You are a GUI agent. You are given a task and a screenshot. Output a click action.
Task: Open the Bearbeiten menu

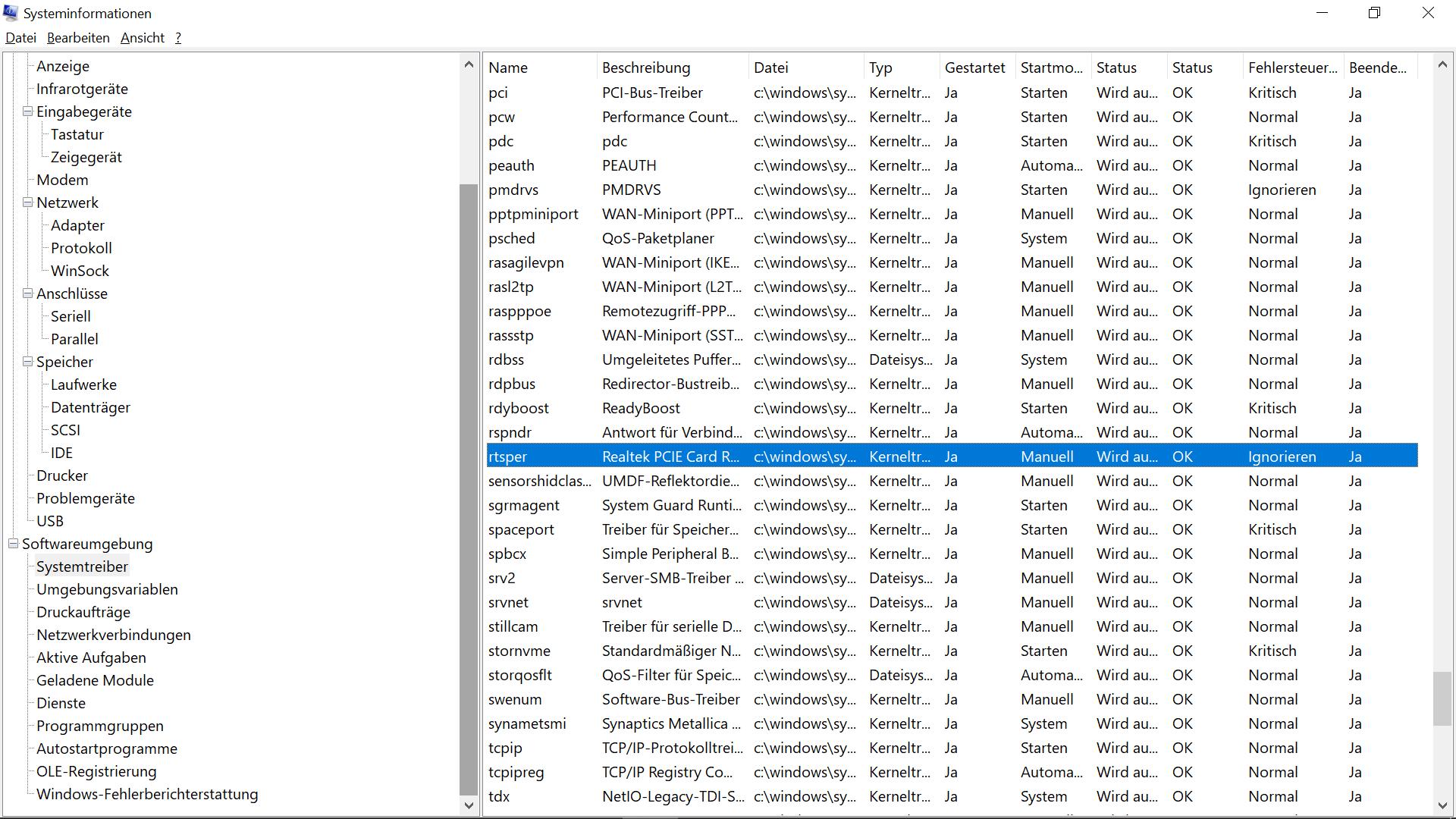77,37
